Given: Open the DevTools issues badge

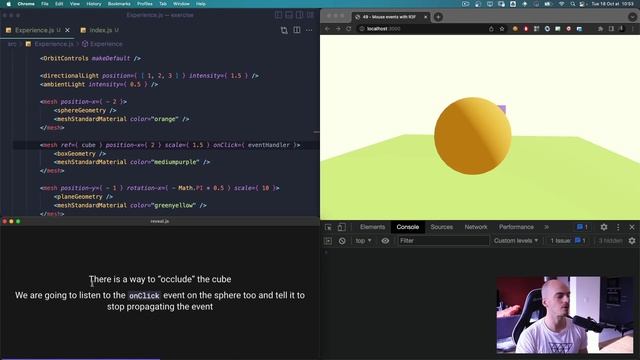Looking at the screenshot, I should point(582,227).
